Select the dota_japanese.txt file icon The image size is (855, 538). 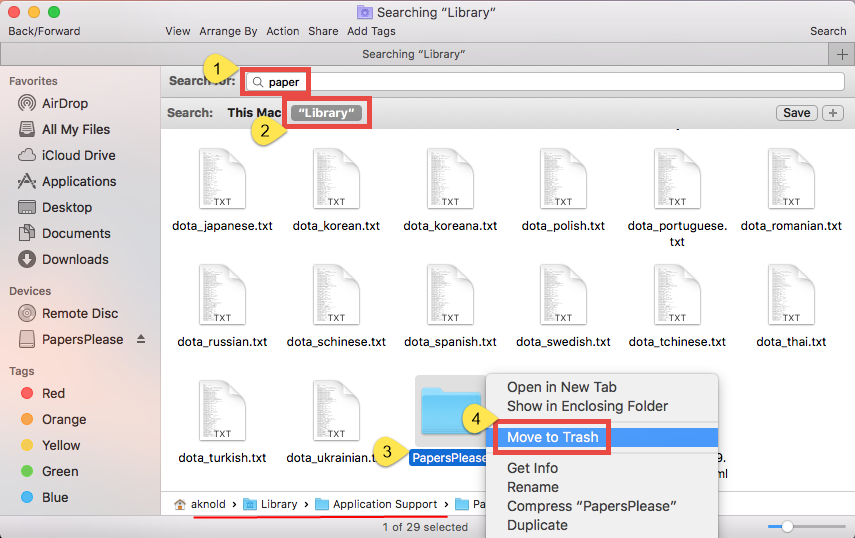tap(222, 178)
